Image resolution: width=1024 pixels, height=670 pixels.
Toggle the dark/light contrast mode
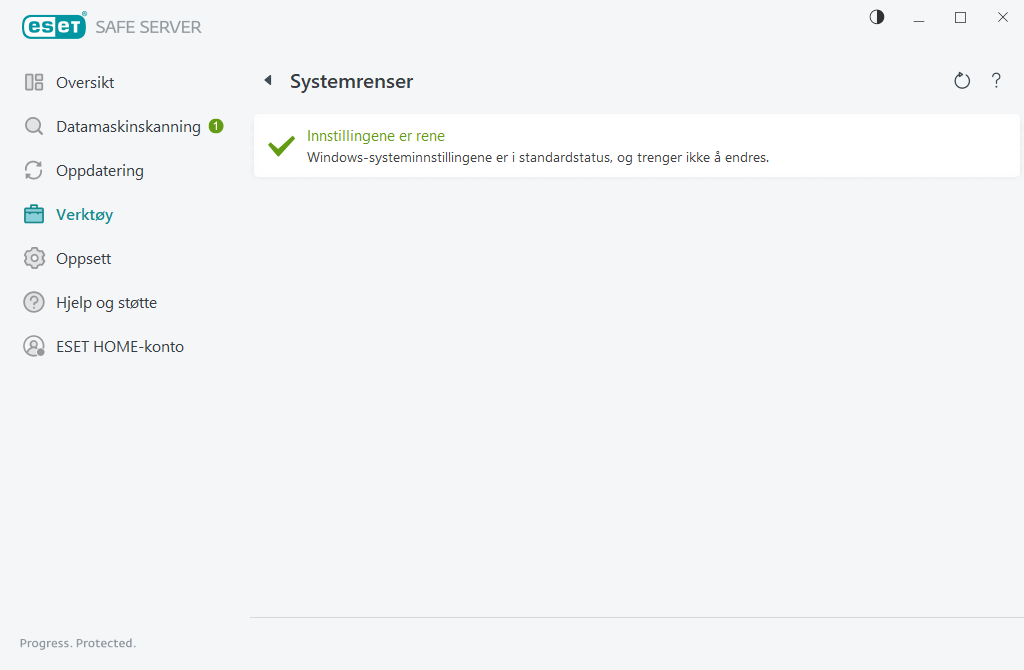pos(877,17)
